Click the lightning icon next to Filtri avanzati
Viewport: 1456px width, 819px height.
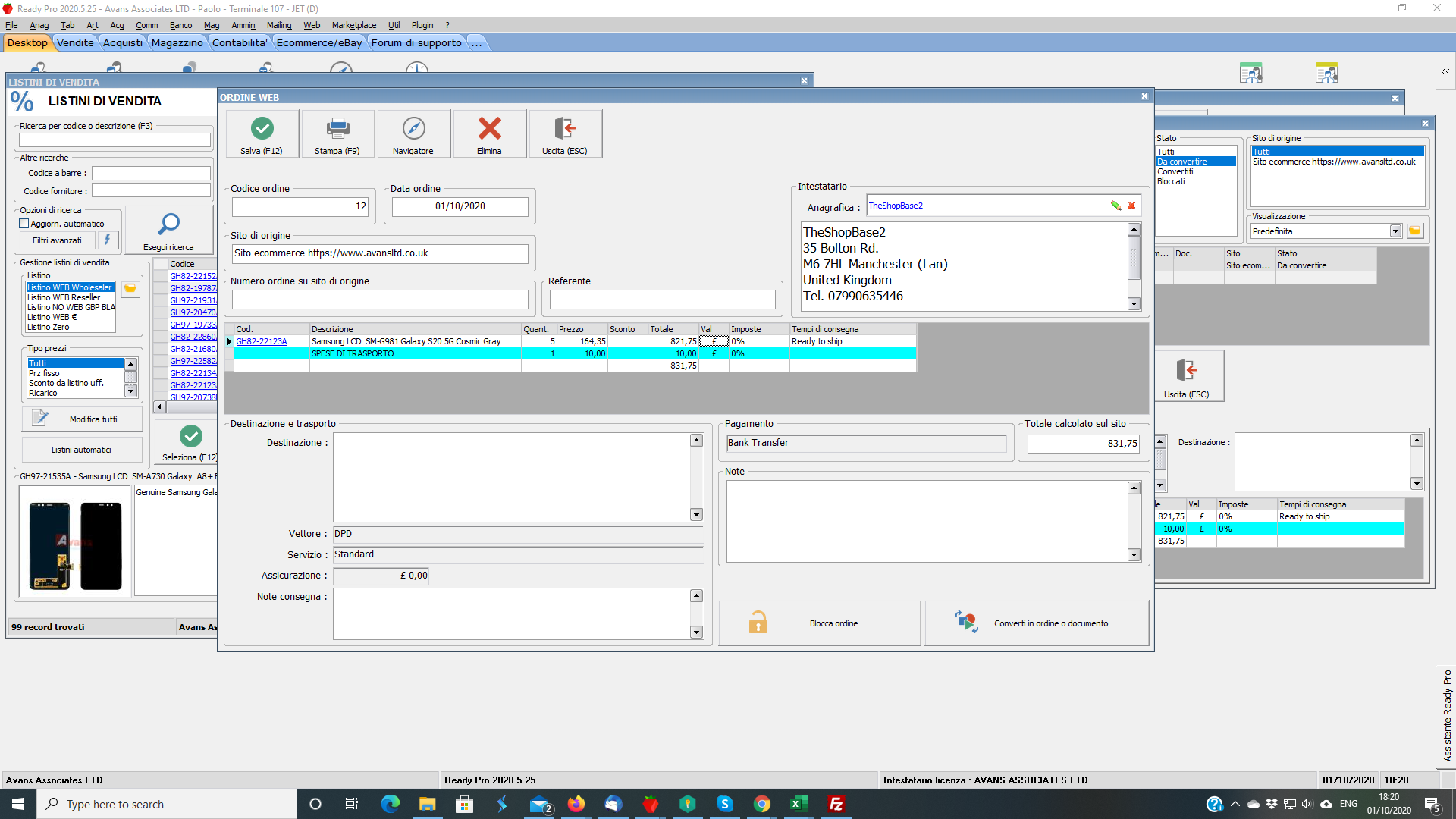click(108, 240)
